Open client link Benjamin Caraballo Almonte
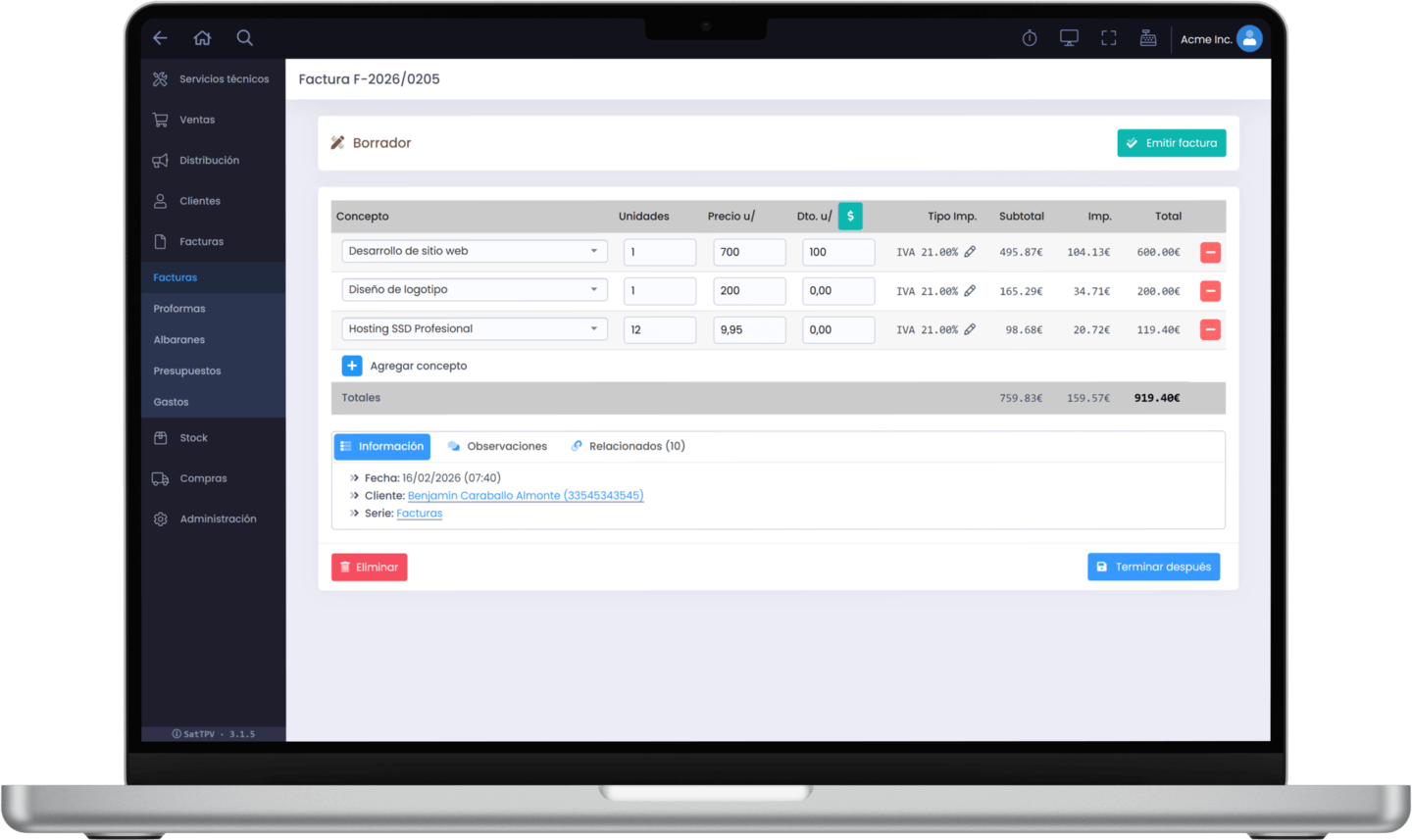Screen dimensions: 1412x840 [x=525, y=496]
